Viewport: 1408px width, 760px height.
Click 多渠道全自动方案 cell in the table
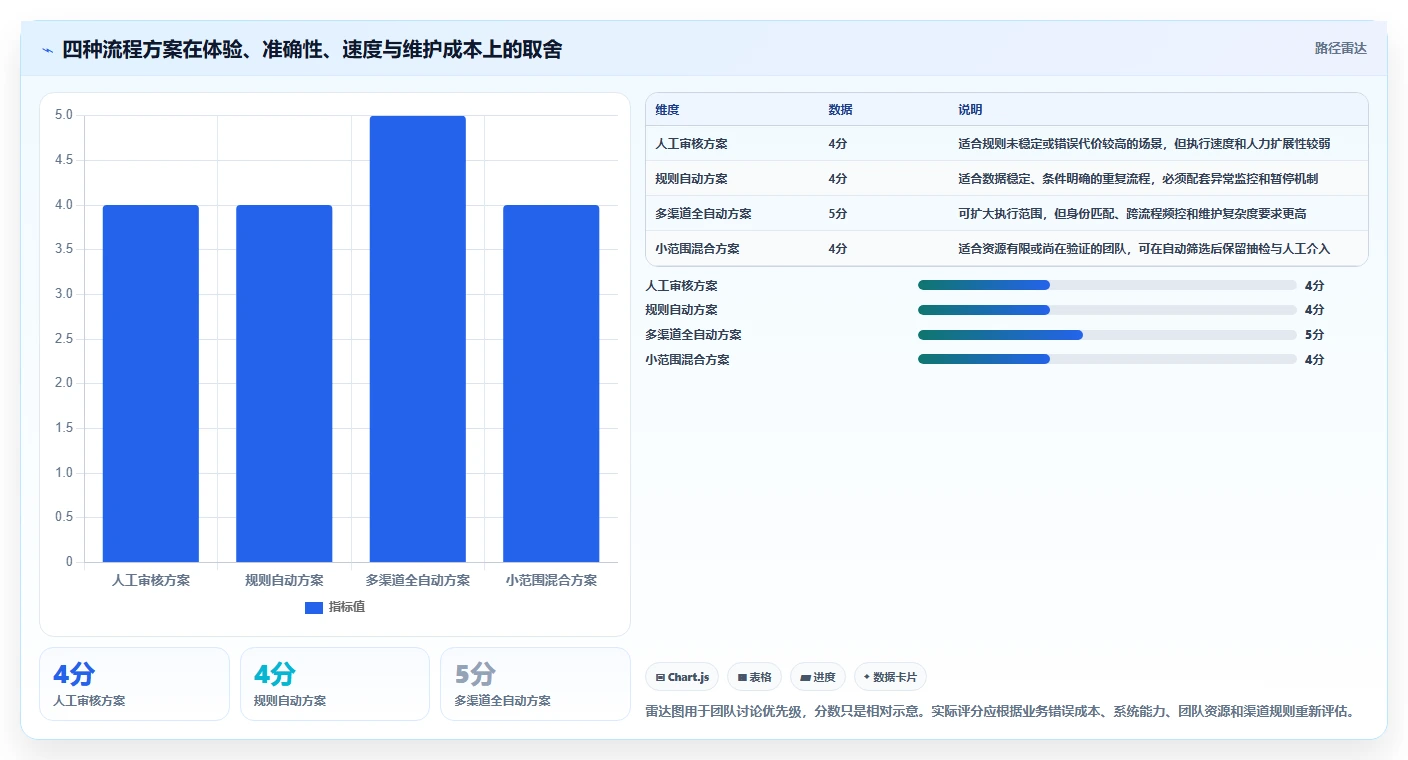click(x=703, y=214)
